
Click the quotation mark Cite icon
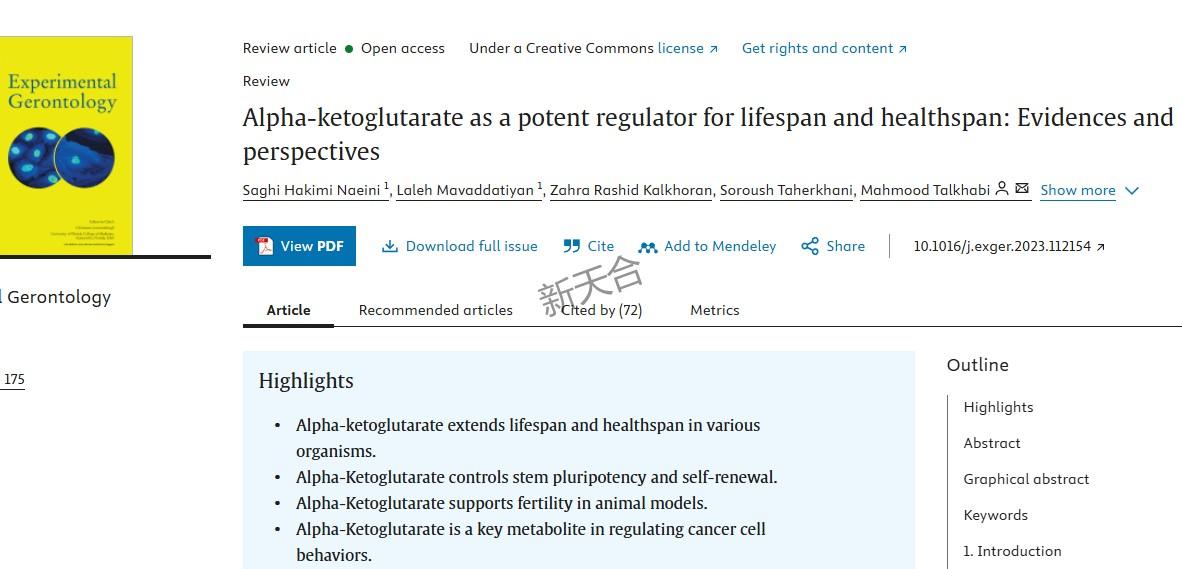tap(571, 246)
